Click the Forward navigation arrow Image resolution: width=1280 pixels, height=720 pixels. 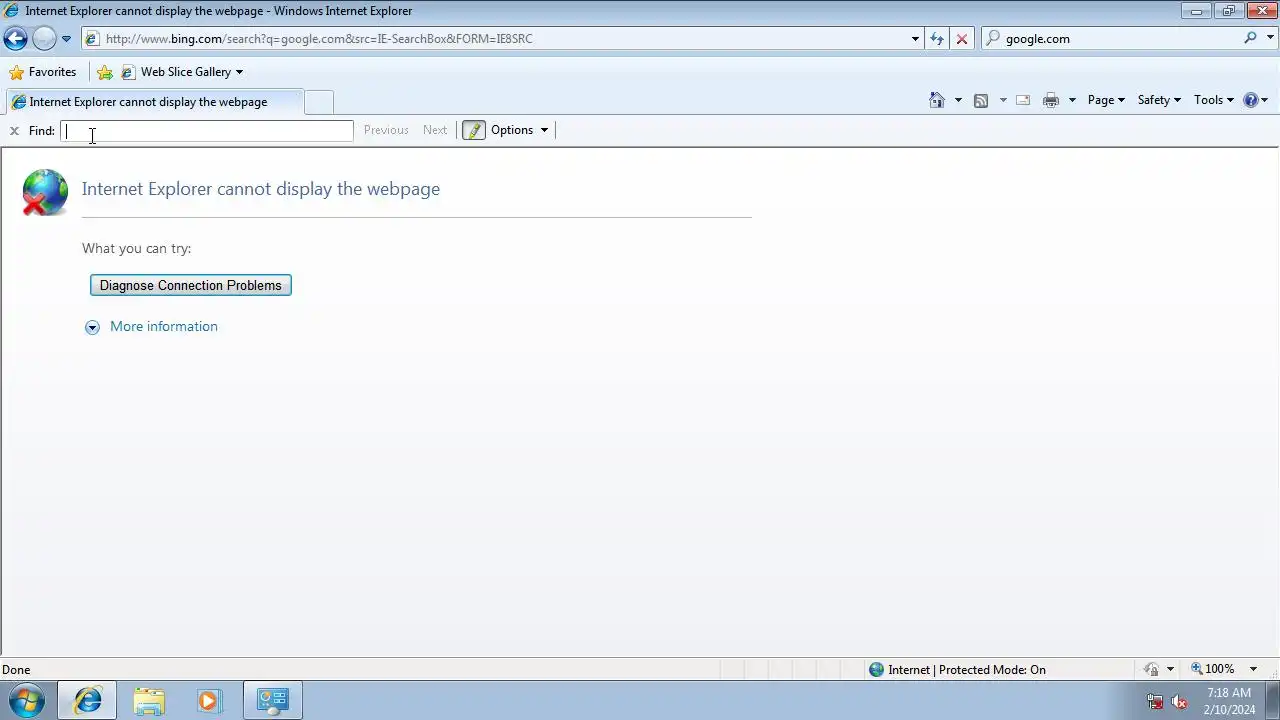click(x=44, y=39)
